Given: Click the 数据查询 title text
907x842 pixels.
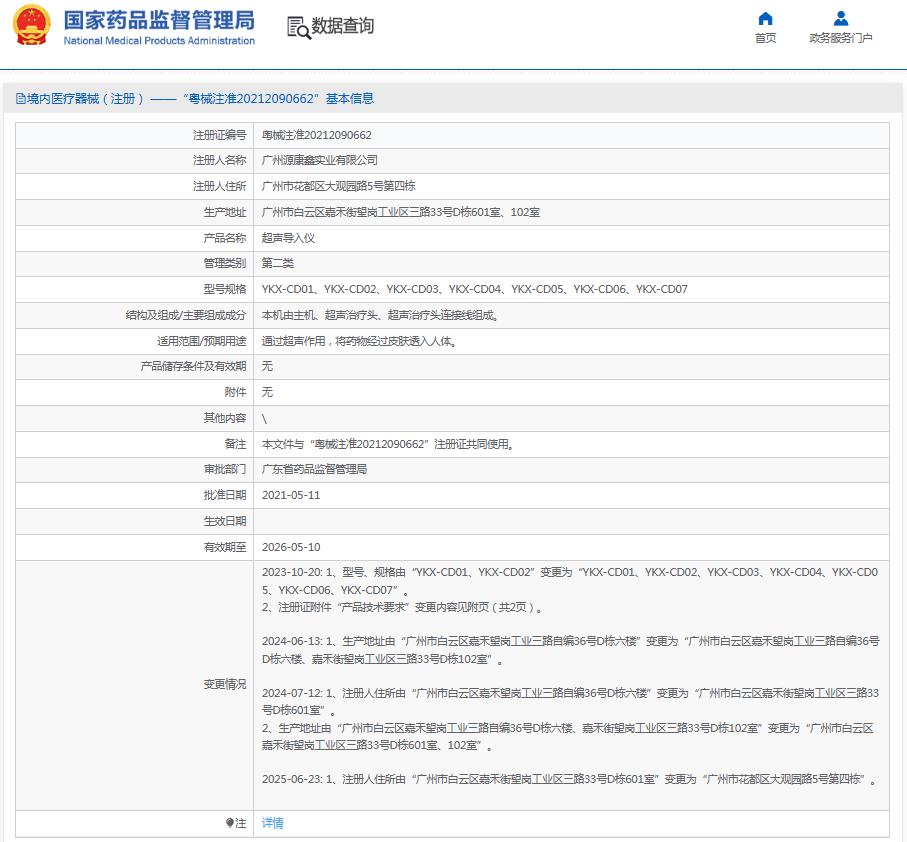Looking at the screenshot, I should [342, 26].
